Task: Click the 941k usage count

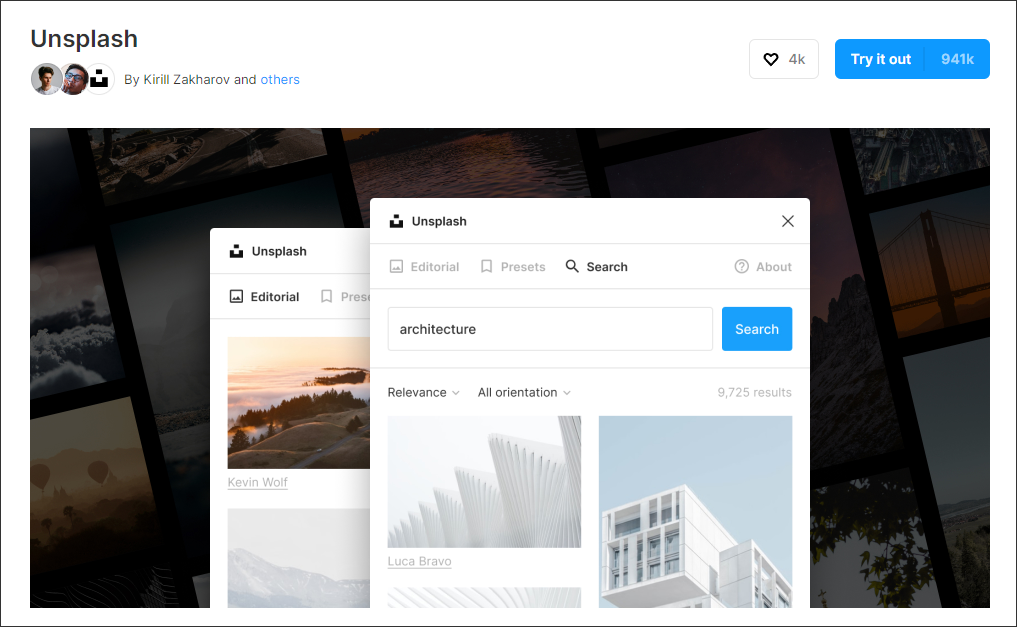Action: [957, 59]
